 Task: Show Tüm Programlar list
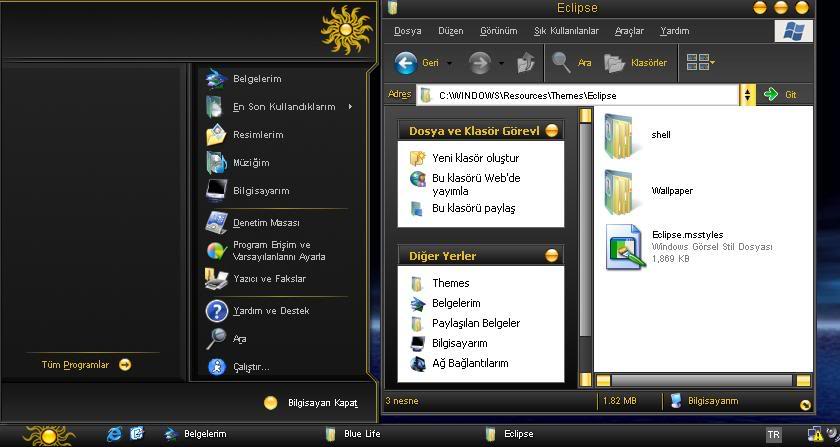click(86, 365)
